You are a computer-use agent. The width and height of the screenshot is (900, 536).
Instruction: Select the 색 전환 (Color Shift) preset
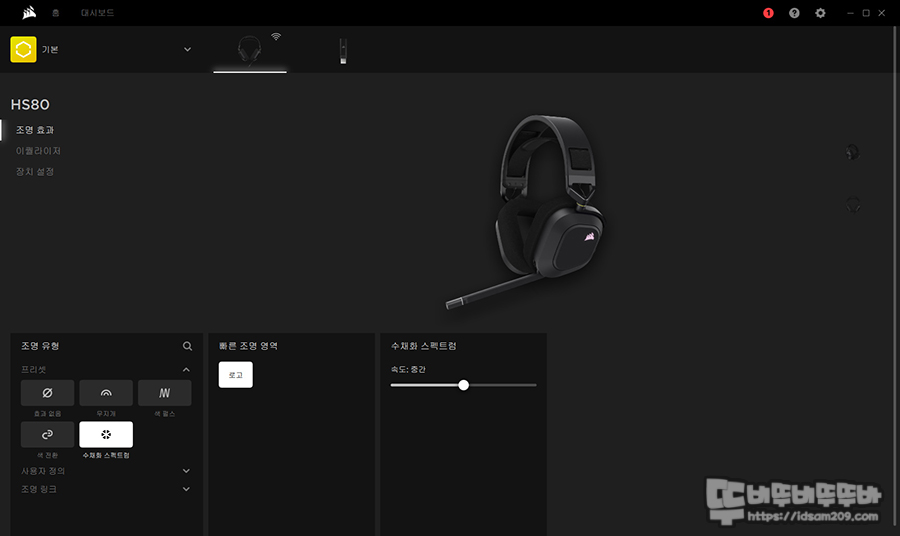tap(48, 434)
